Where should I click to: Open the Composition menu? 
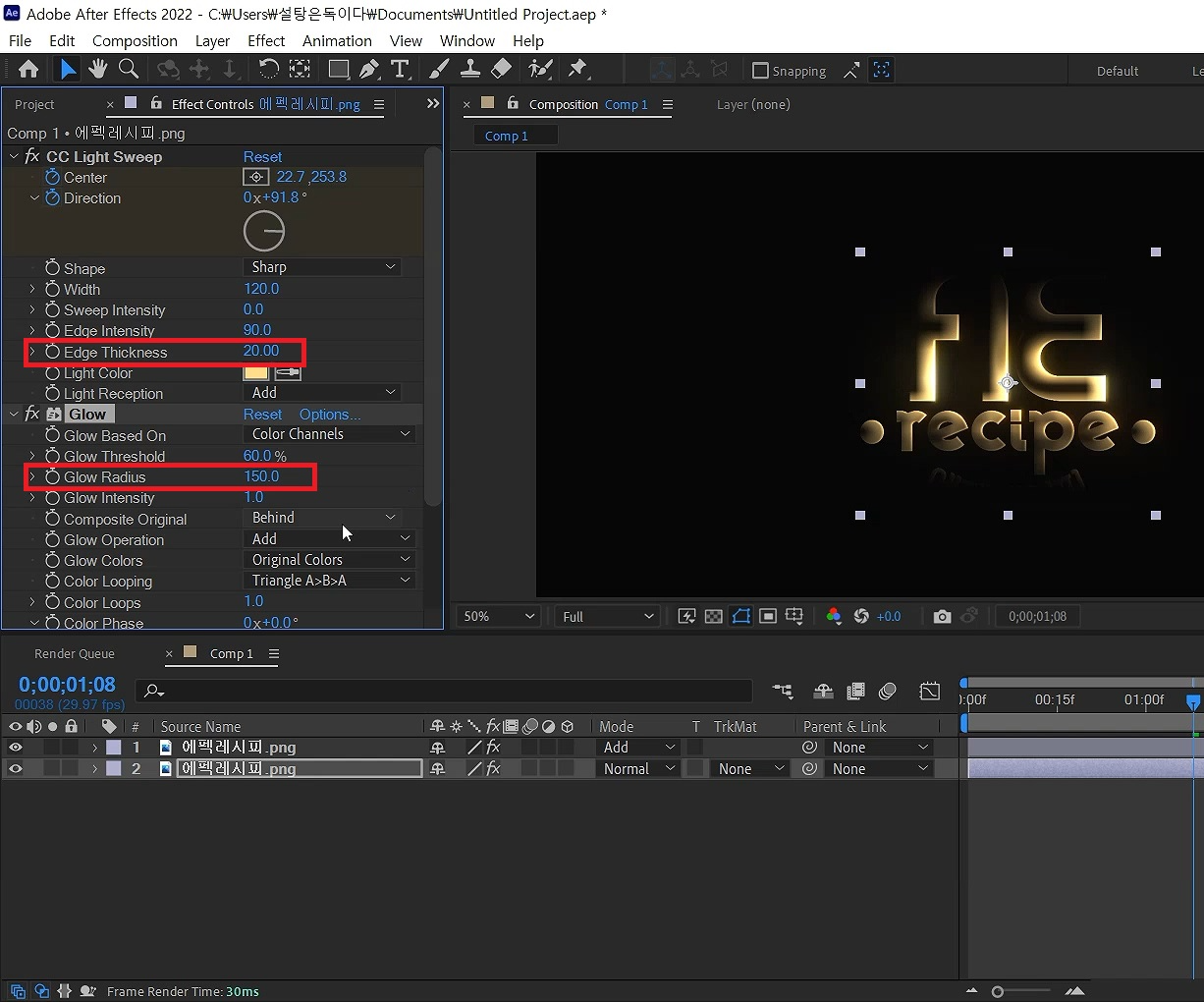[x=135, y=40]
